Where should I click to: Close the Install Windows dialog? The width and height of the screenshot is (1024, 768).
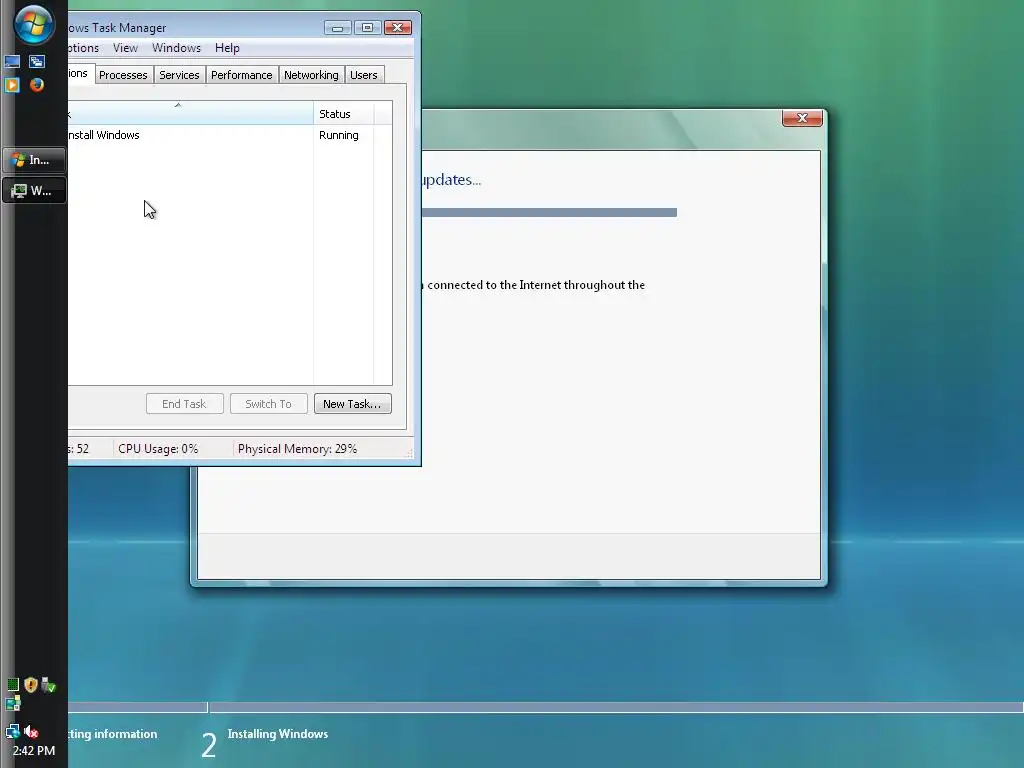(802, 118)
